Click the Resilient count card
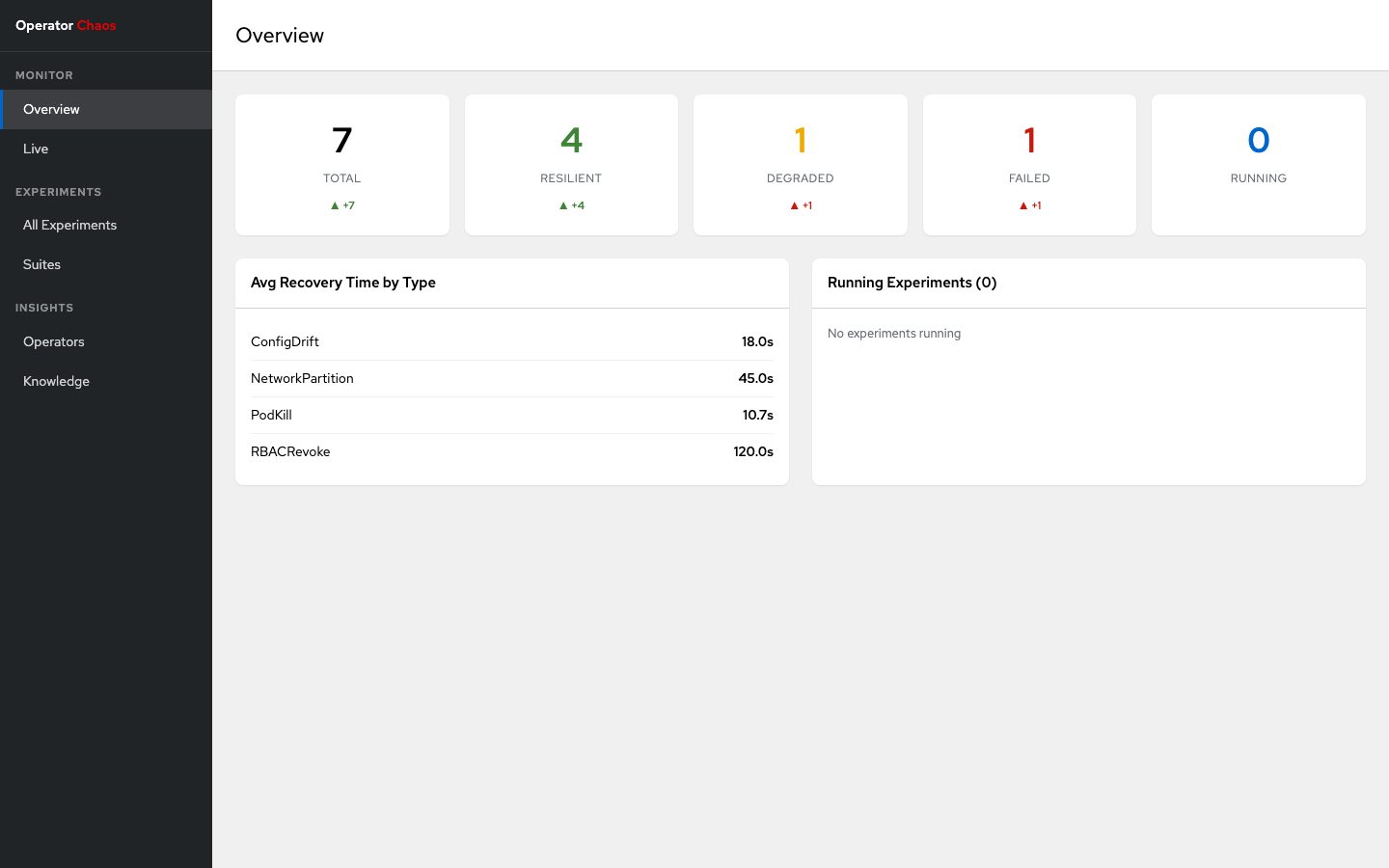The height and width of the screenshot is (868, 1389). [571, 164]
